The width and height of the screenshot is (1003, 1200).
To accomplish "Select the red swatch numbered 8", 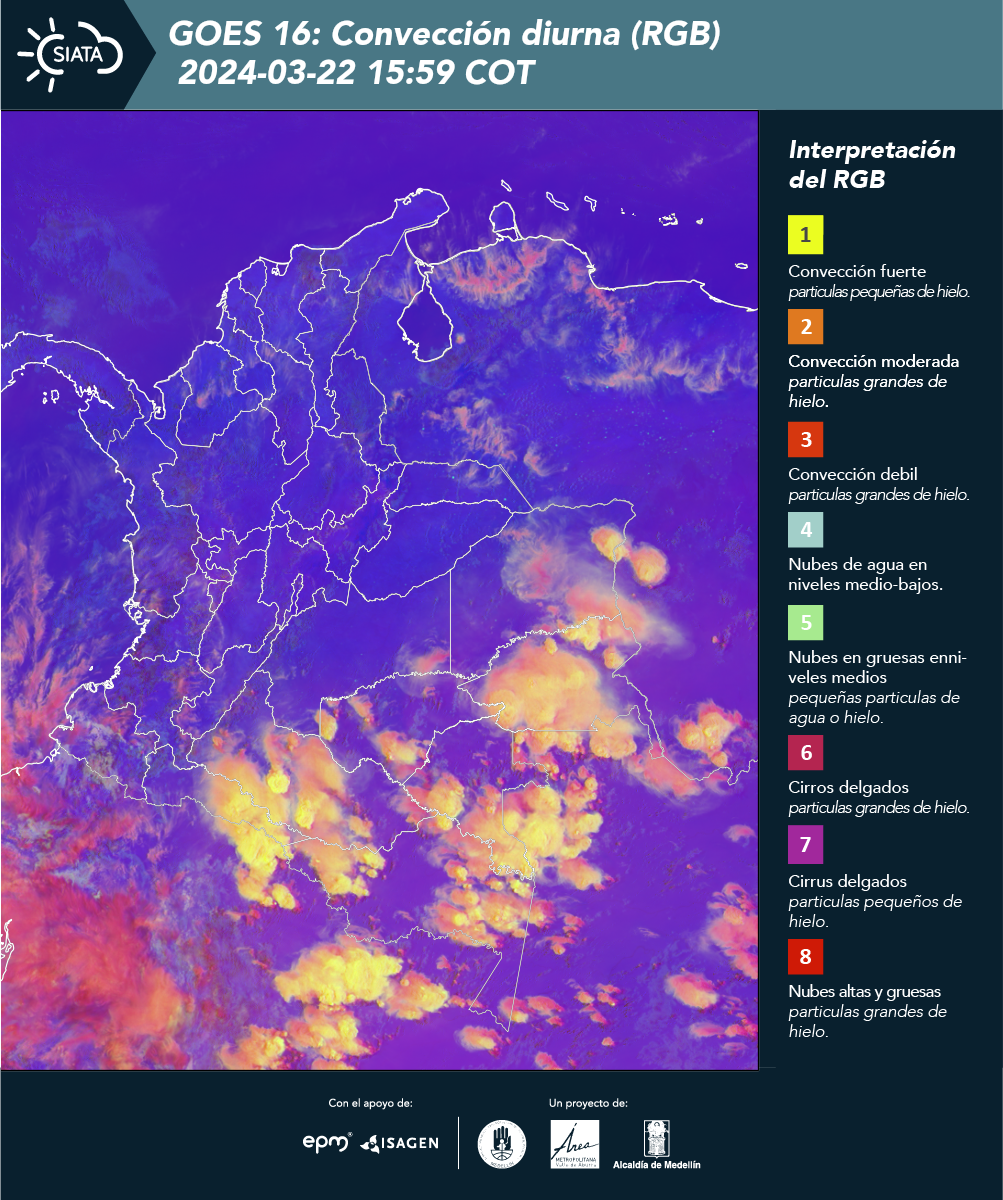I will [x=806, y=957].
